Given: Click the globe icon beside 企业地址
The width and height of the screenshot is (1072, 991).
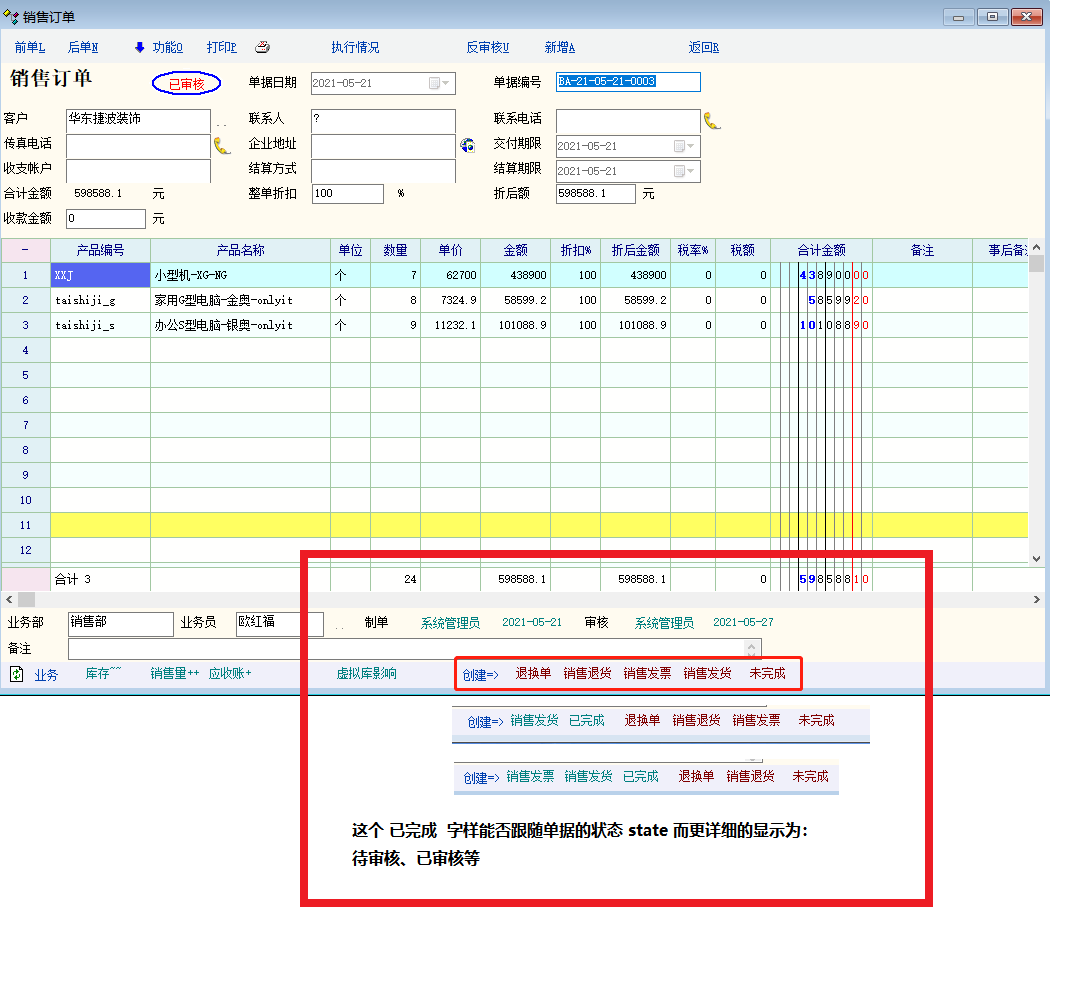Looking at the screenshot, I should [467, 146].
